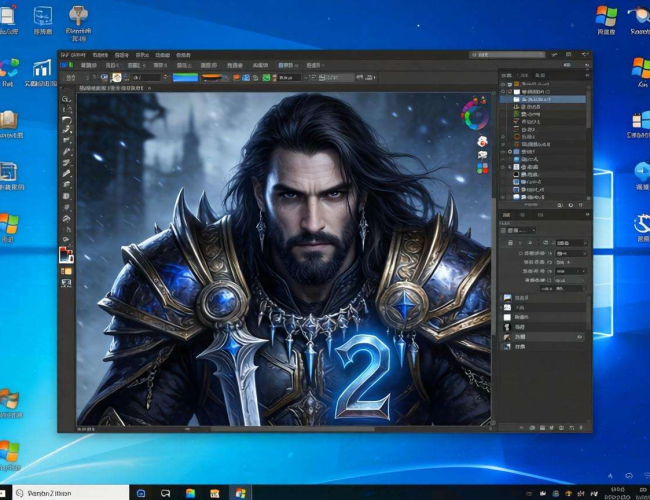
Task: Click the first input field in options bar
Action: coord(146,78)
